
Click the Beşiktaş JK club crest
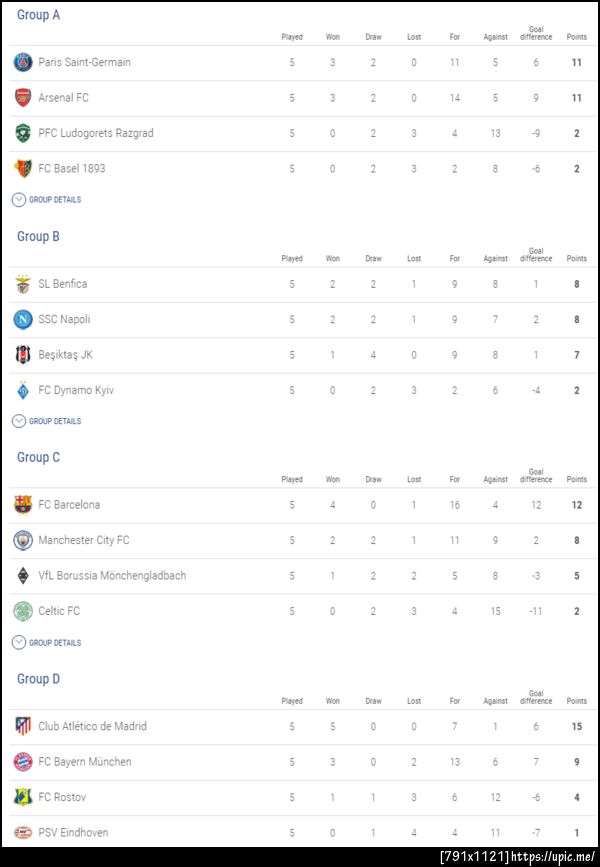(x=23, y=355)
